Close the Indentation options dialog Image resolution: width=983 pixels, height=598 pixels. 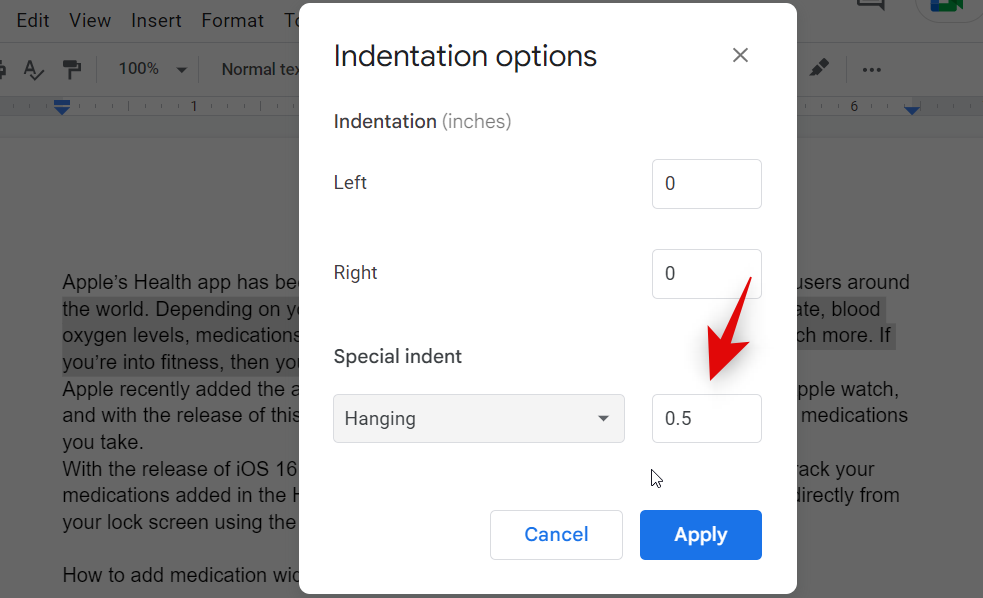coord(740,56)
